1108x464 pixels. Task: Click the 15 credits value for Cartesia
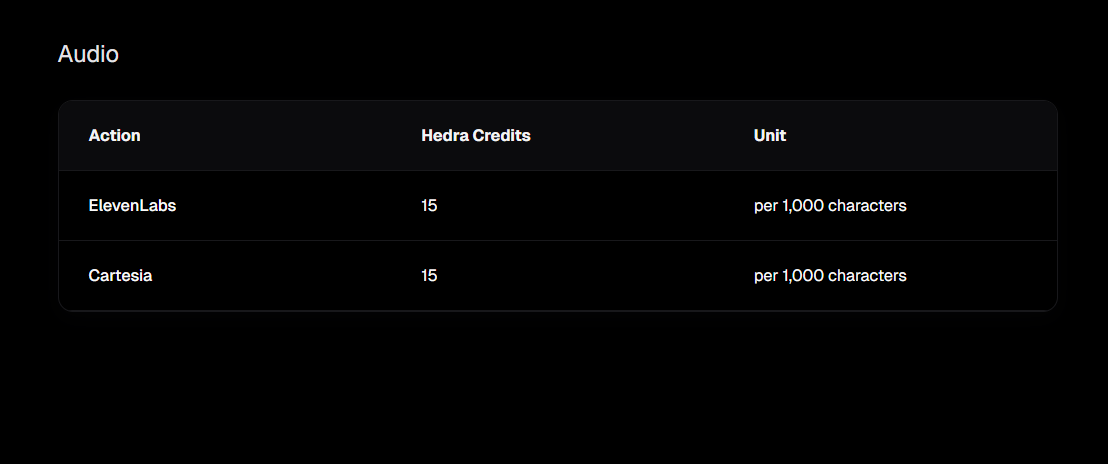click(429, 276)
